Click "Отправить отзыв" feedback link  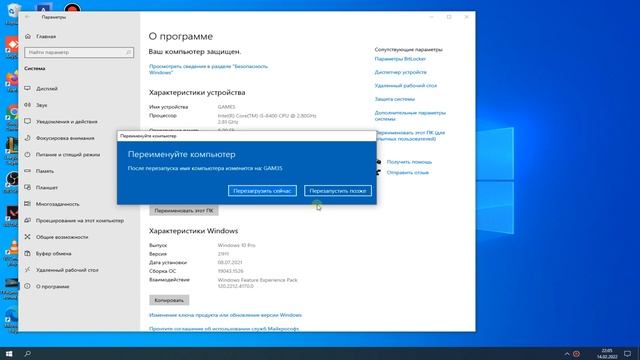coord(407,172)
